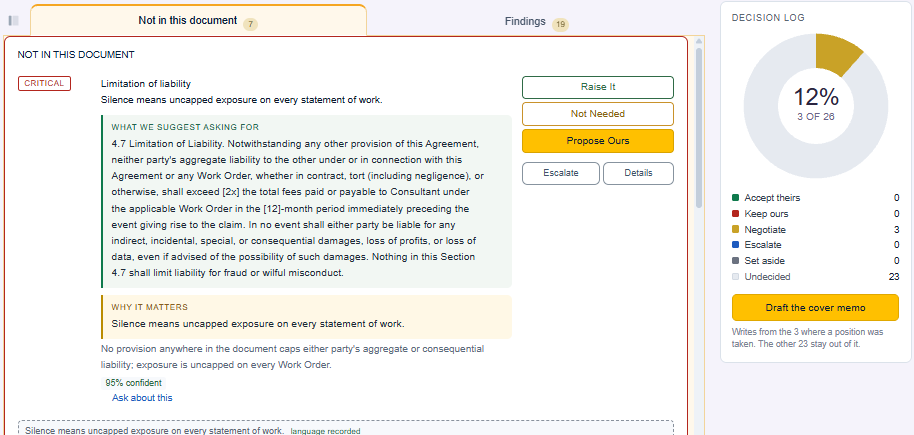Click the NOT IN THIS DOCUMENT heading
914x435 pixels.
[x=76, y=55]
